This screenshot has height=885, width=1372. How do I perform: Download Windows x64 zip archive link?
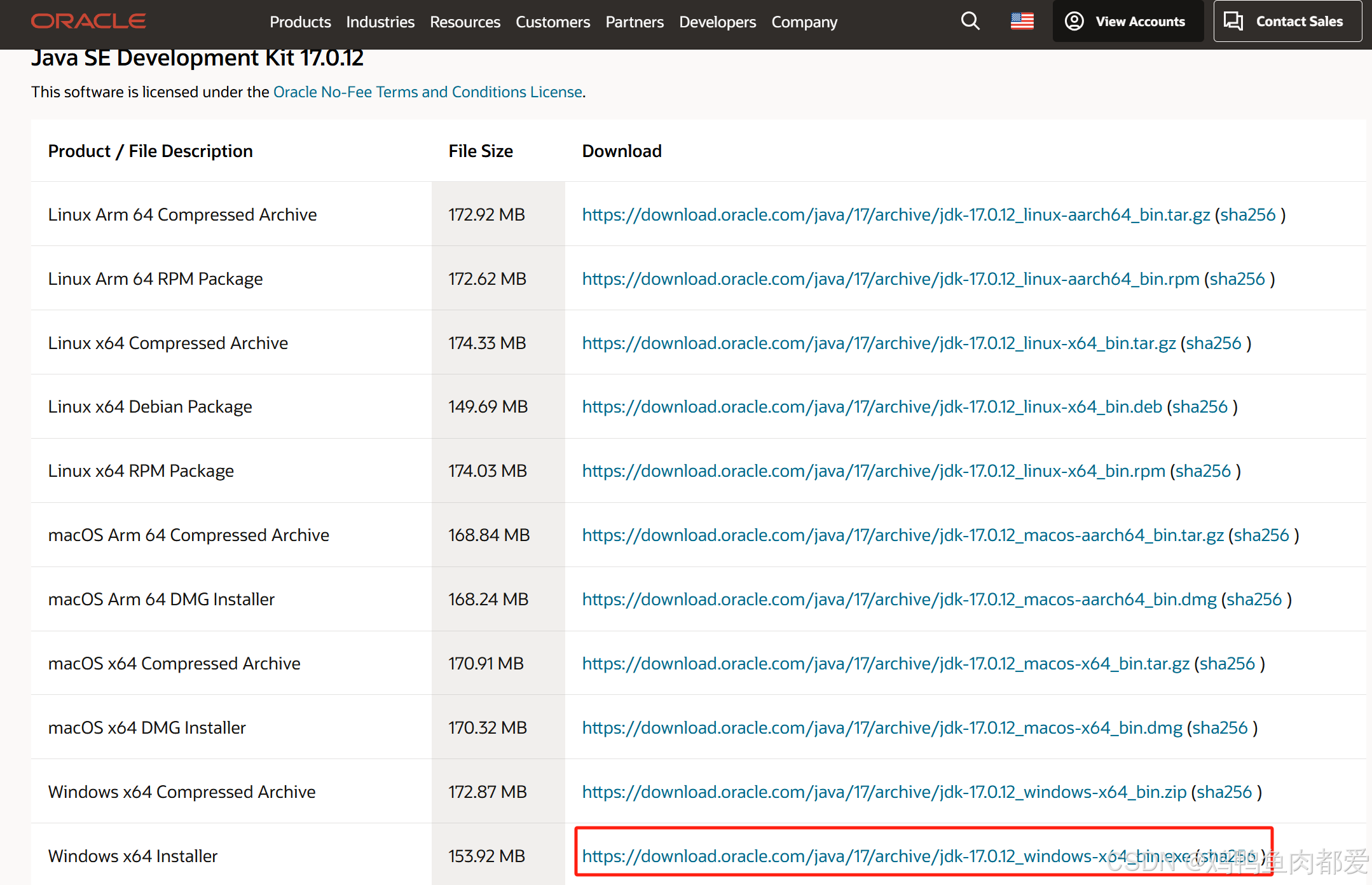pos(884,792)
